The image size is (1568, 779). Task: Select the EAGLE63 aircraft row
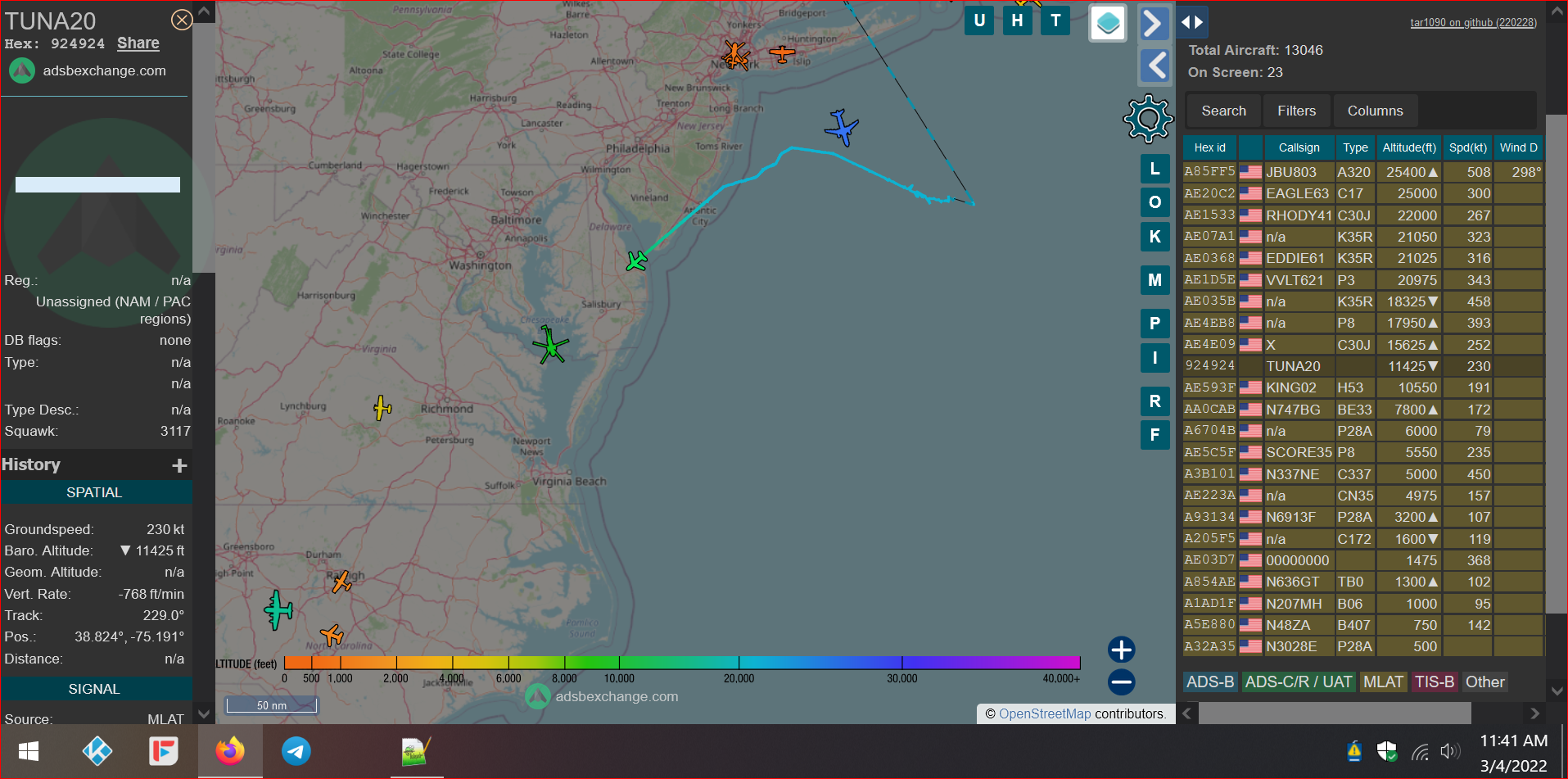[1362, 193]
